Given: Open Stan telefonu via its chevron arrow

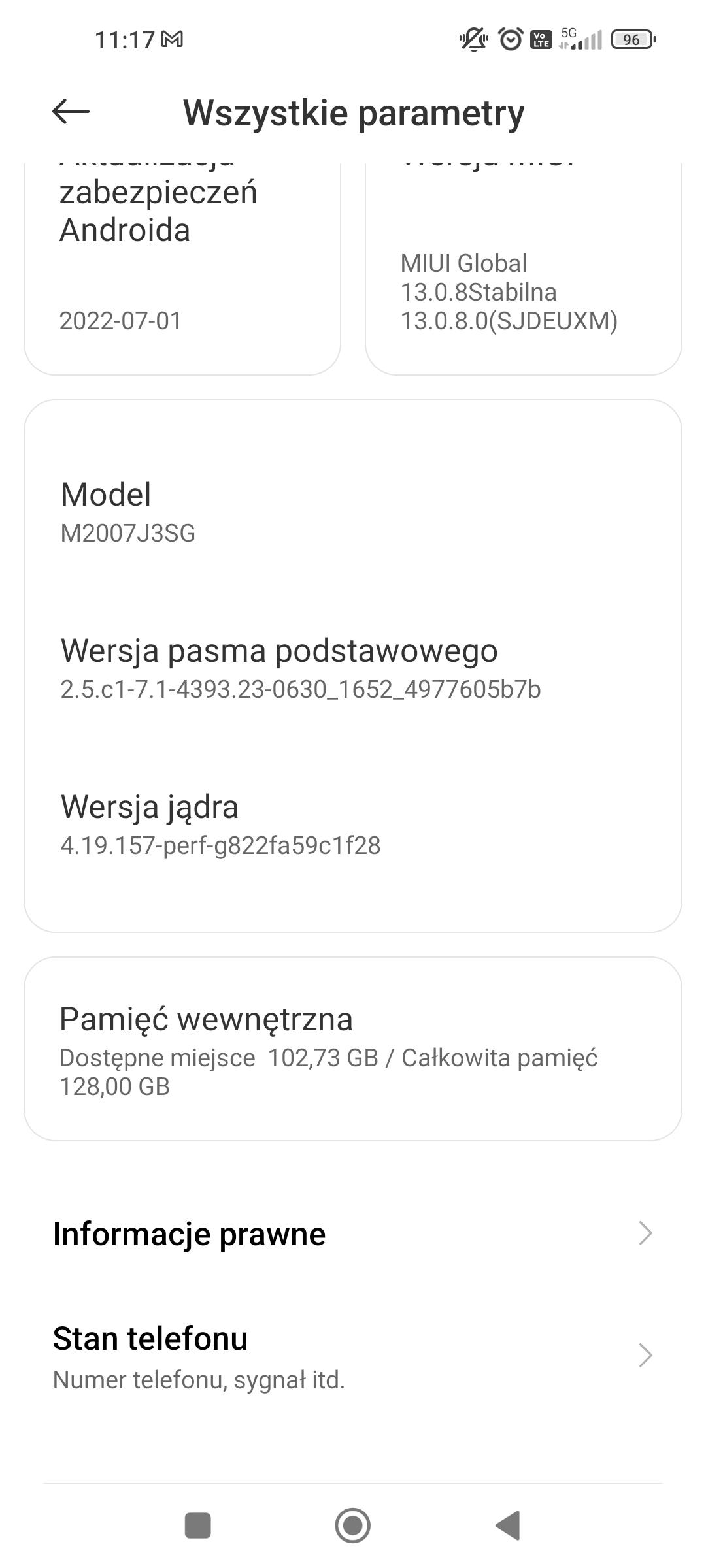Looking at the screenshot, I should pyautogui.click(x=645, y=1355).
